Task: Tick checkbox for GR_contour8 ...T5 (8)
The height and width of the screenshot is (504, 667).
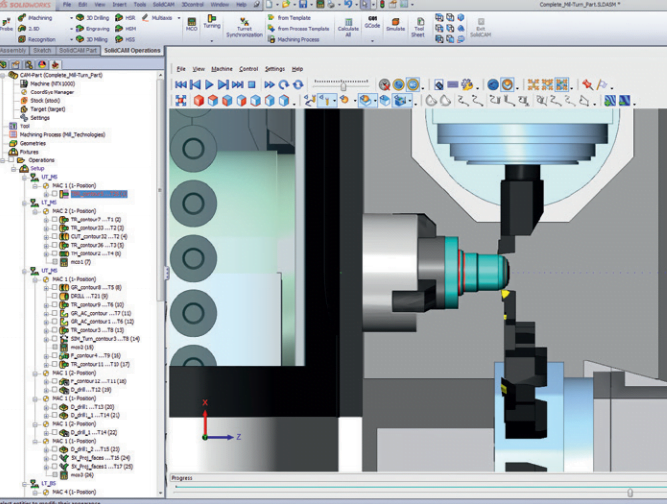Action: pyautogui.click(x=54, y=288)
